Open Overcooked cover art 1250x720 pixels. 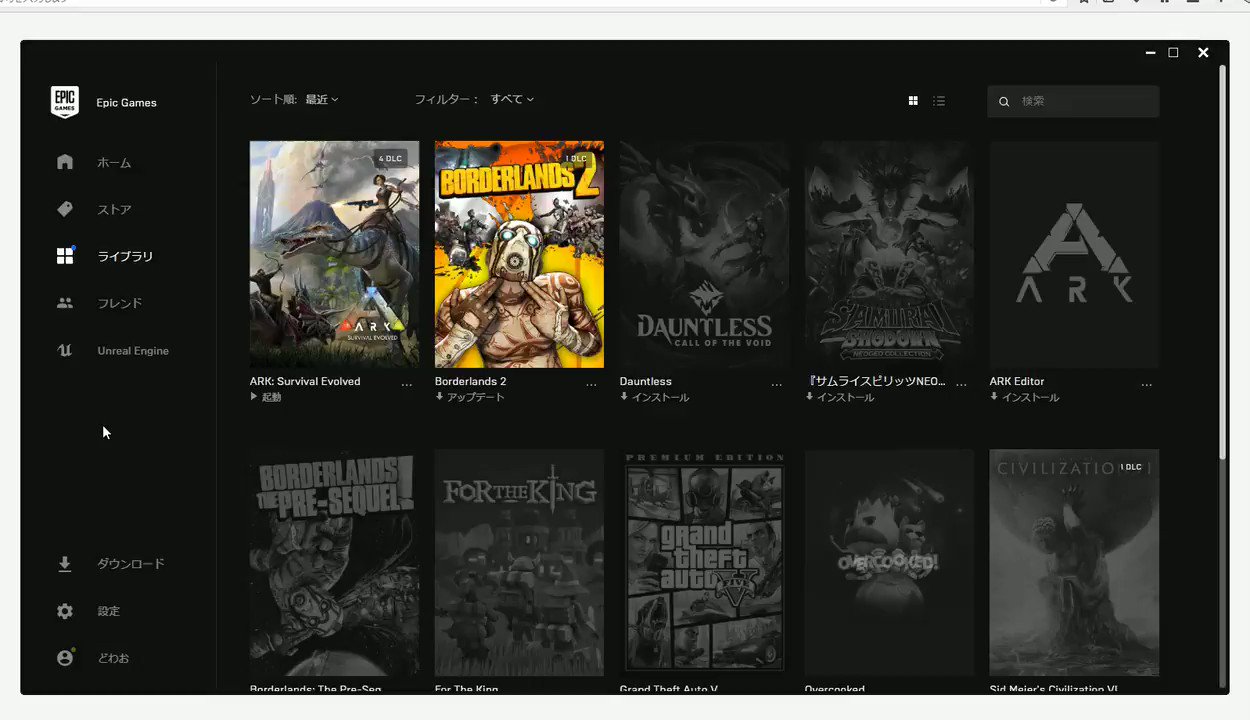pyautogui.click(x=889, y=562)
